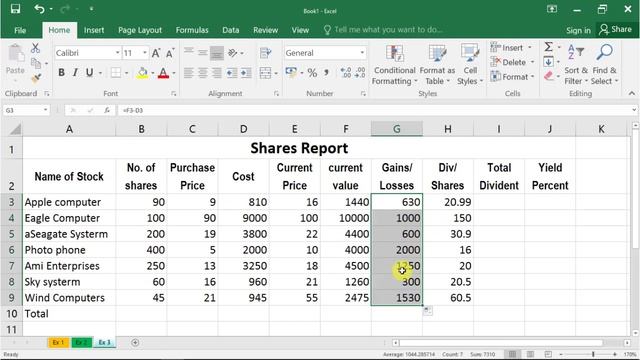640x360 pixels.
Task: Toggle Italic formatting
Action: (x=75, y=73)
